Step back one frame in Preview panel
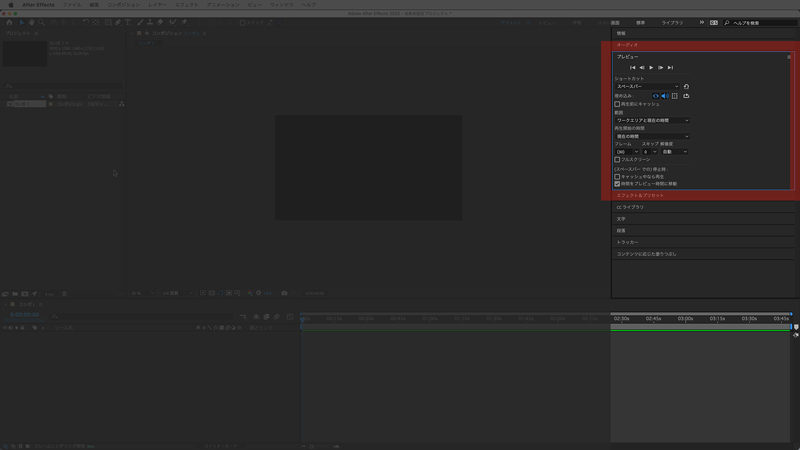This screenshot has height=450, width=800. [x=642, y=67]
